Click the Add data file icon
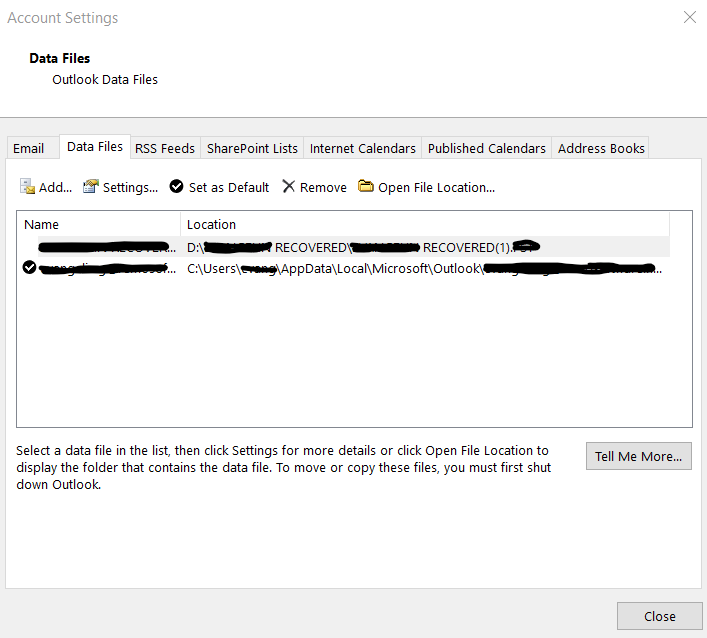Image resolution: width=707 pixels, height=638 pixels. pos(28,187)
